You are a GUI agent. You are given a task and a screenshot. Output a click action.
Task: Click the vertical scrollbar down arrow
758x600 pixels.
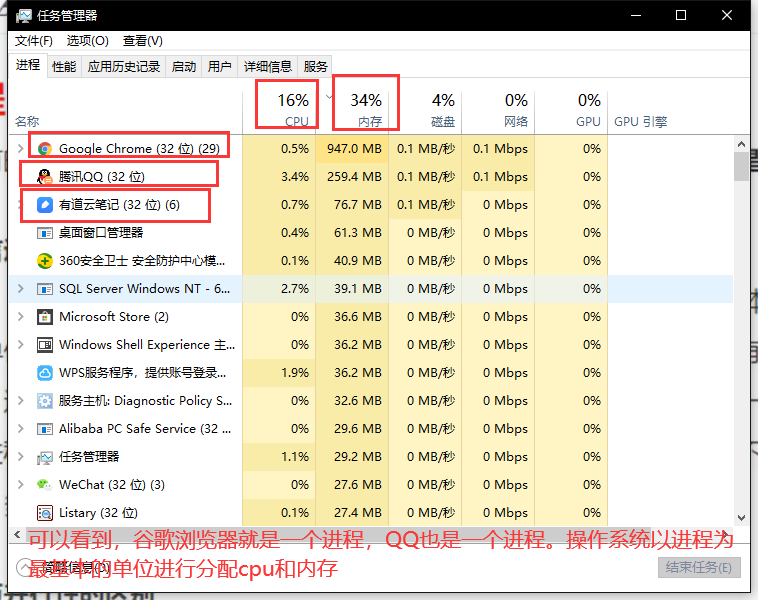tap(741, 518)
